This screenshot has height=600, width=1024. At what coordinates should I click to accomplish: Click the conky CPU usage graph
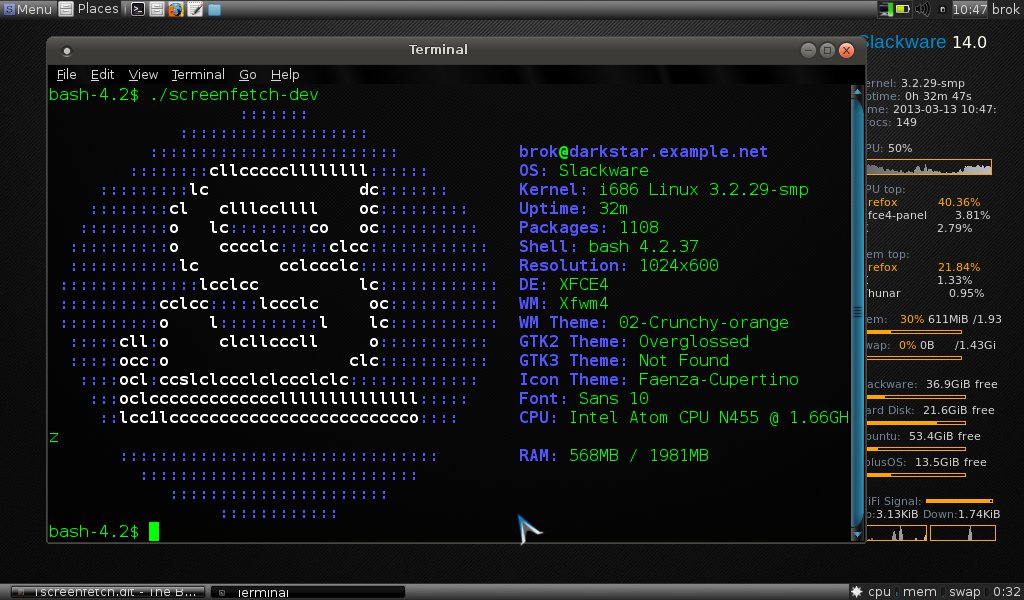[929, 167]
